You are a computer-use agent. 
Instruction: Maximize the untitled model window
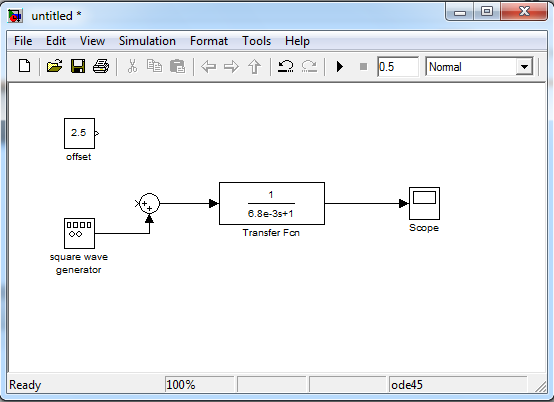pos(487,12)
